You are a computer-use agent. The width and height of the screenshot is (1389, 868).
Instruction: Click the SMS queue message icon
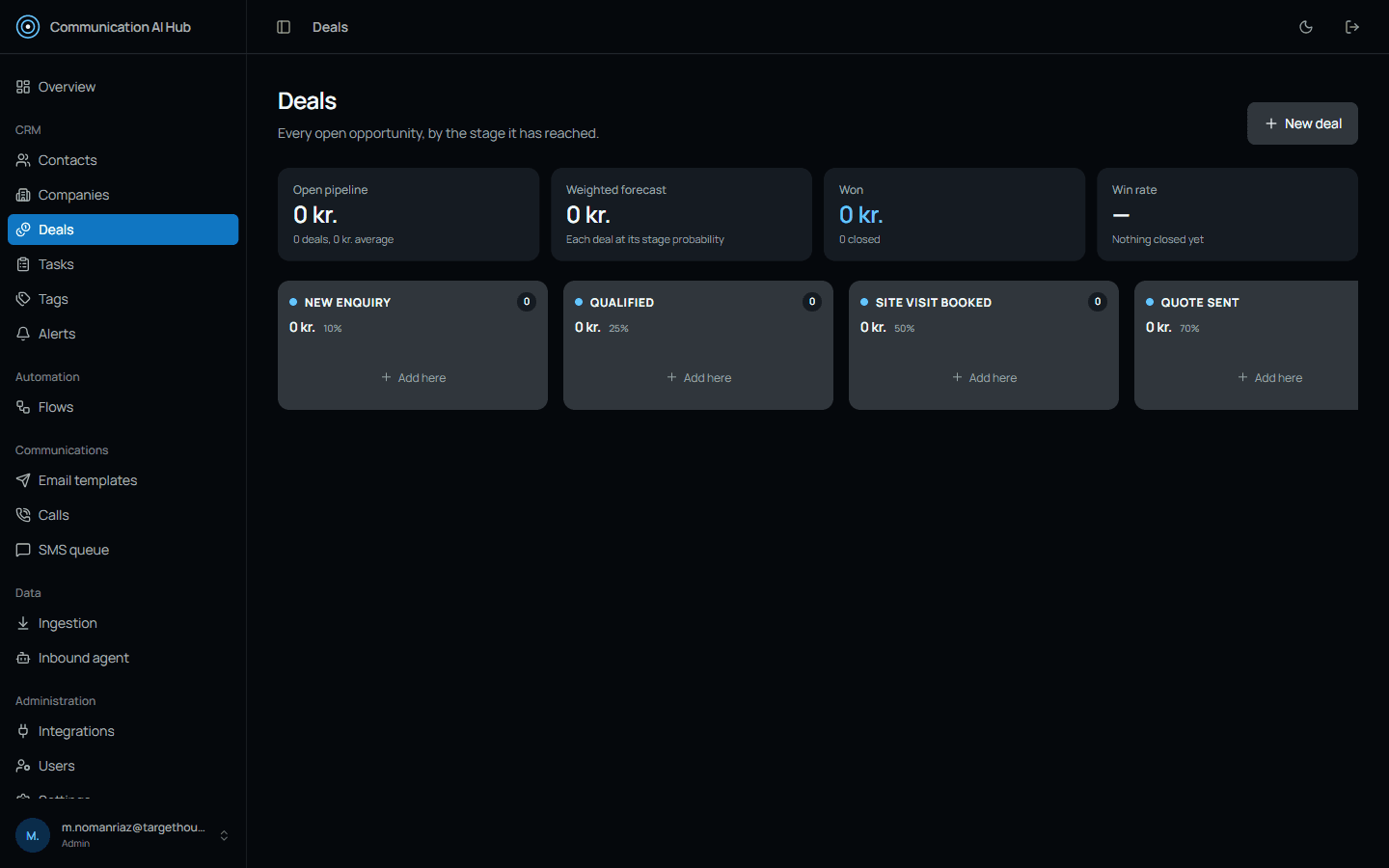pos(23,550)
